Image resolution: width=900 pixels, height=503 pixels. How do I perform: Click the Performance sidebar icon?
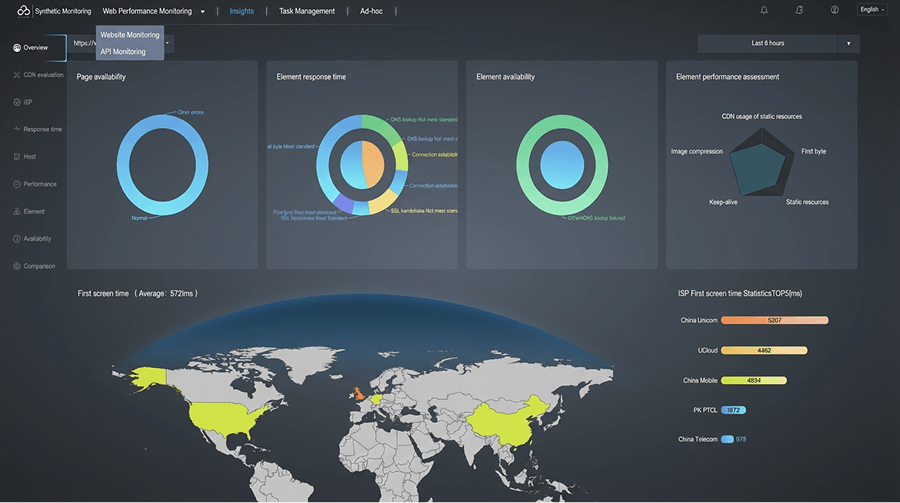point(17,184)
